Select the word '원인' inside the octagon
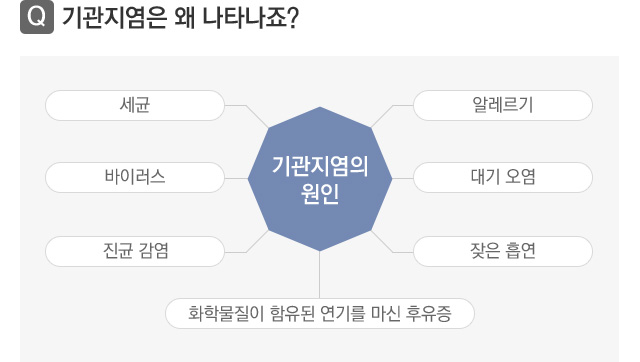Screen dimensions: 640x362 coord(320,193)
